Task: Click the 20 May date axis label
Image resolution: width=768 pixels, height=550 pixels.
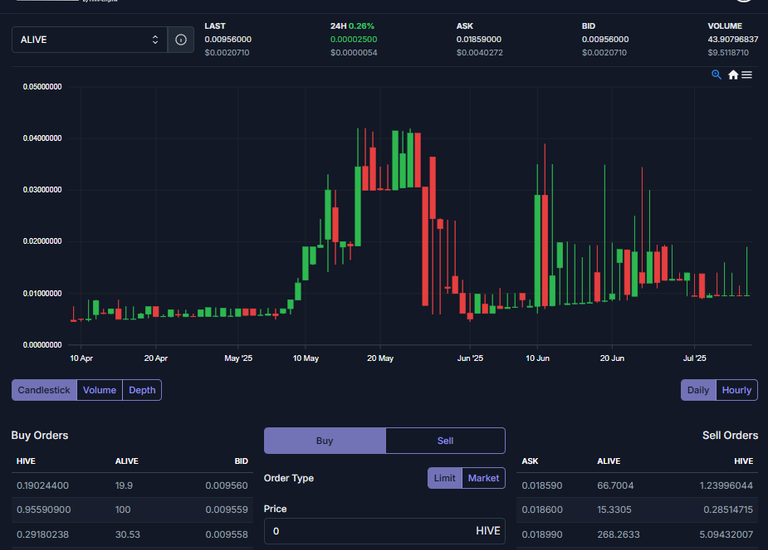Action: tap(380, 358)
